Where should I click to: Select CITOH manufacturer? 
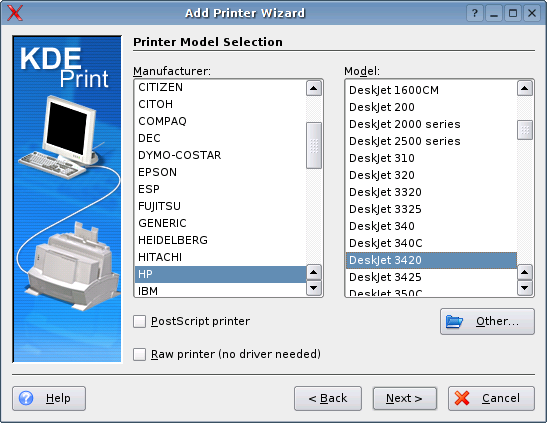point(220,104)
